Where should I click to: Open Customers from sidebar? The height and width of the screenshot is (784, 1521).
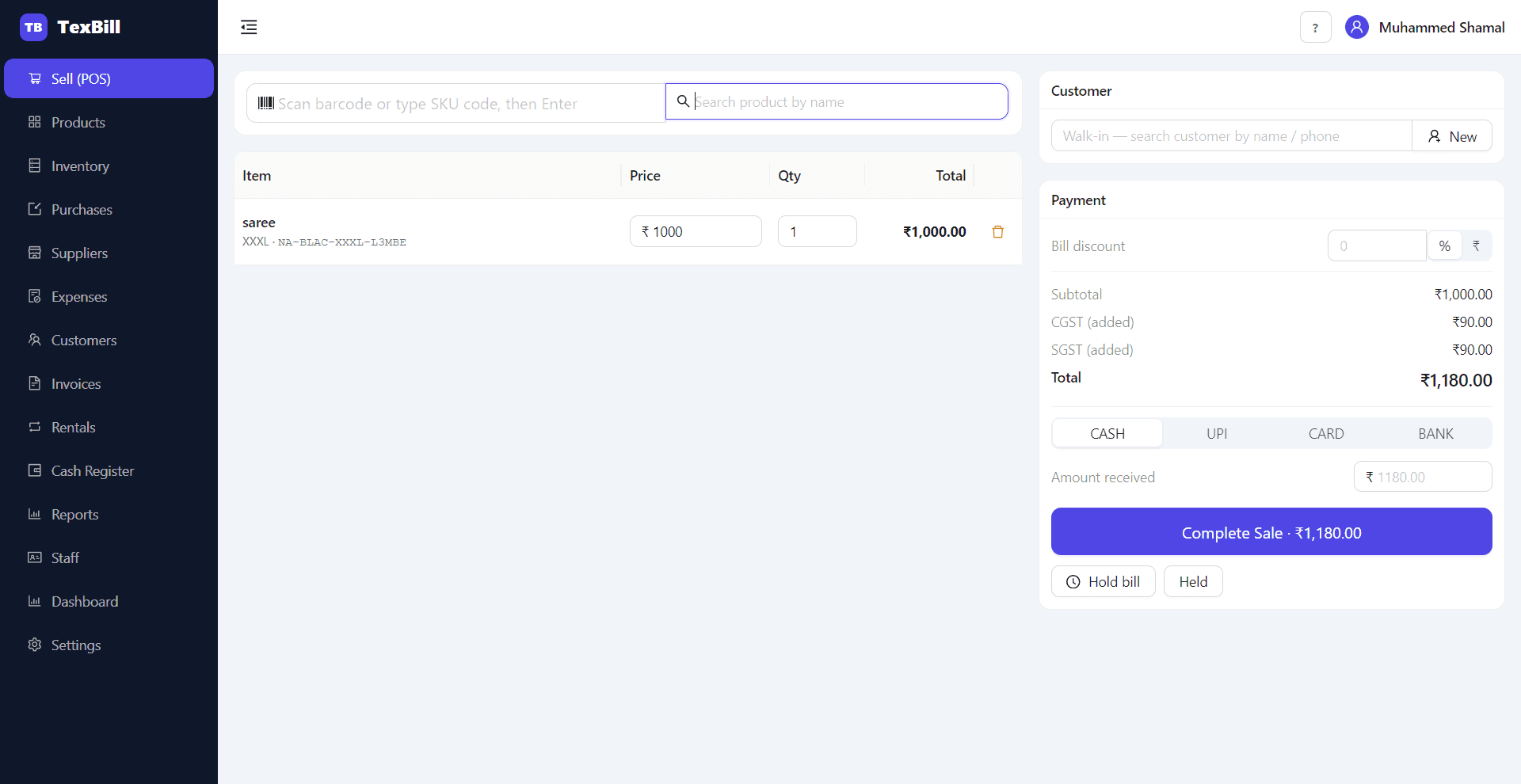(109, 340)
